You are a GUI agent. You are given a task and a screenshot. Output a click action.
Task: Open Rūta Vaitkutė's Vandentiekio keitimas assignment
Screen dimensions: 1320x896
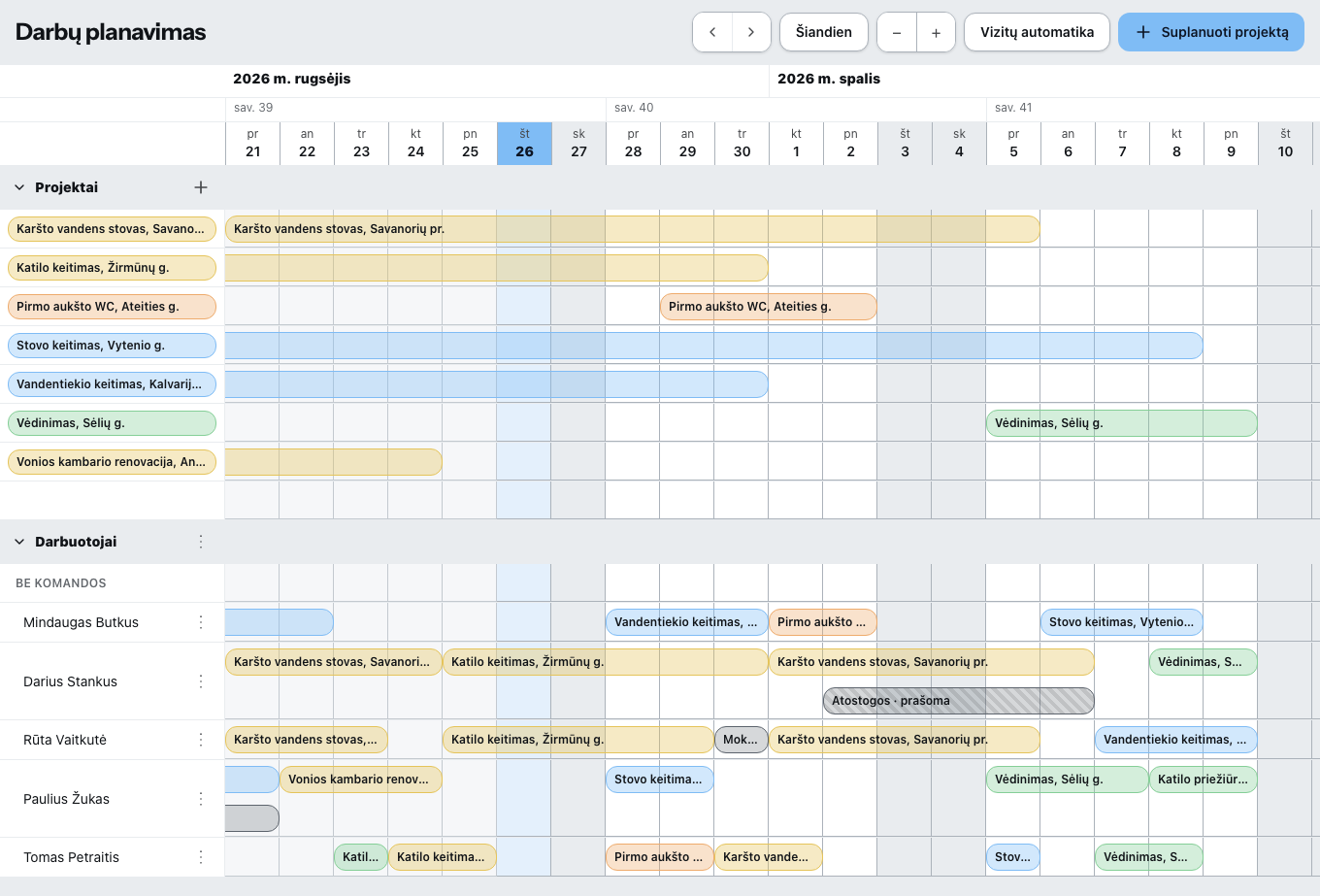tap(1176, 740)
